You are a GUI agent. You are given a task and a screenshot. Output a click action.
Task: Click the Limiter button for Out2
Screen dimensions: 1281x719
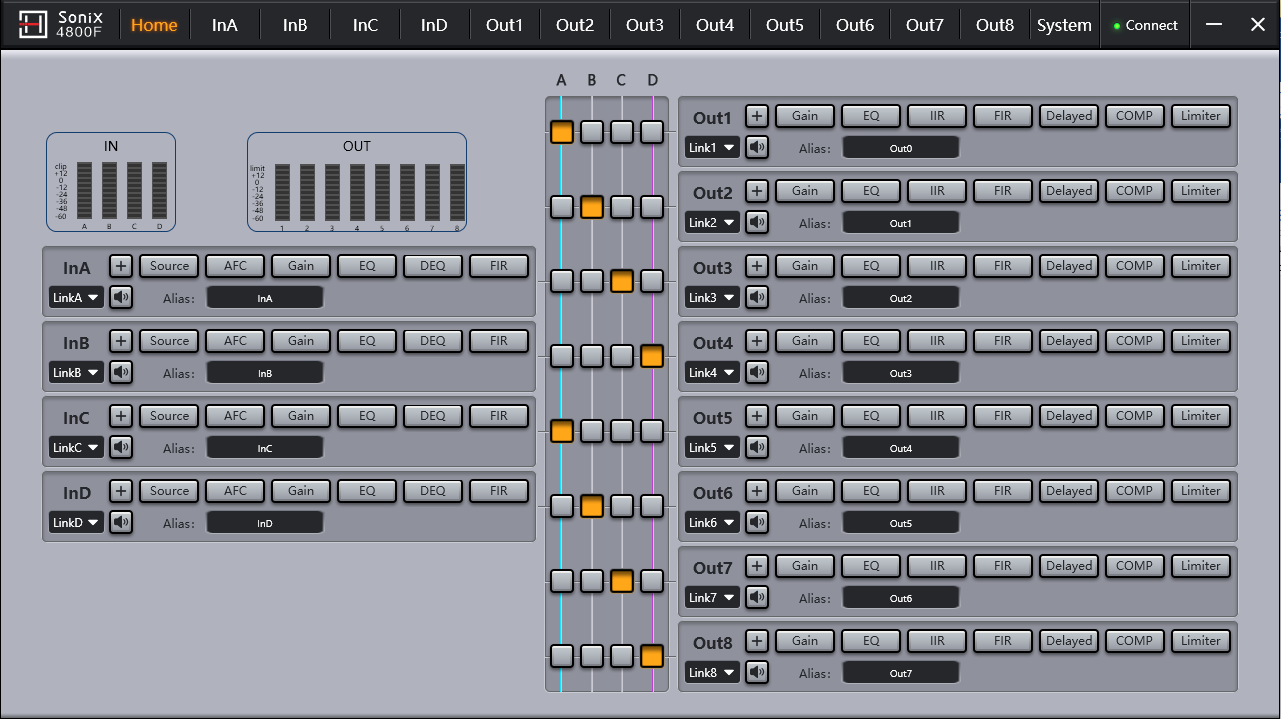(x=1200, y=191)
